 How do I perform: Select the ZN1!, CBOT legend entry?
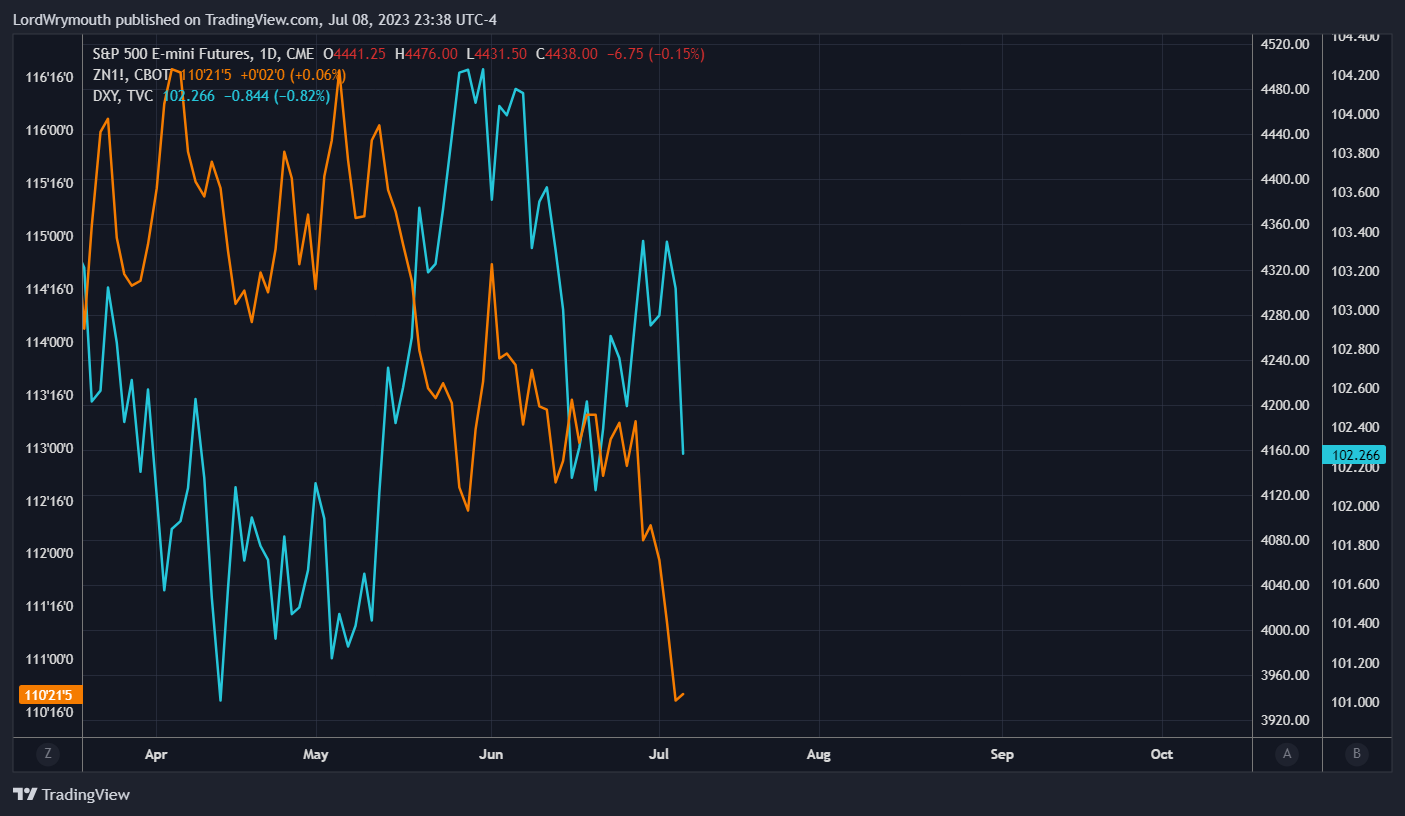pos(133,75)
